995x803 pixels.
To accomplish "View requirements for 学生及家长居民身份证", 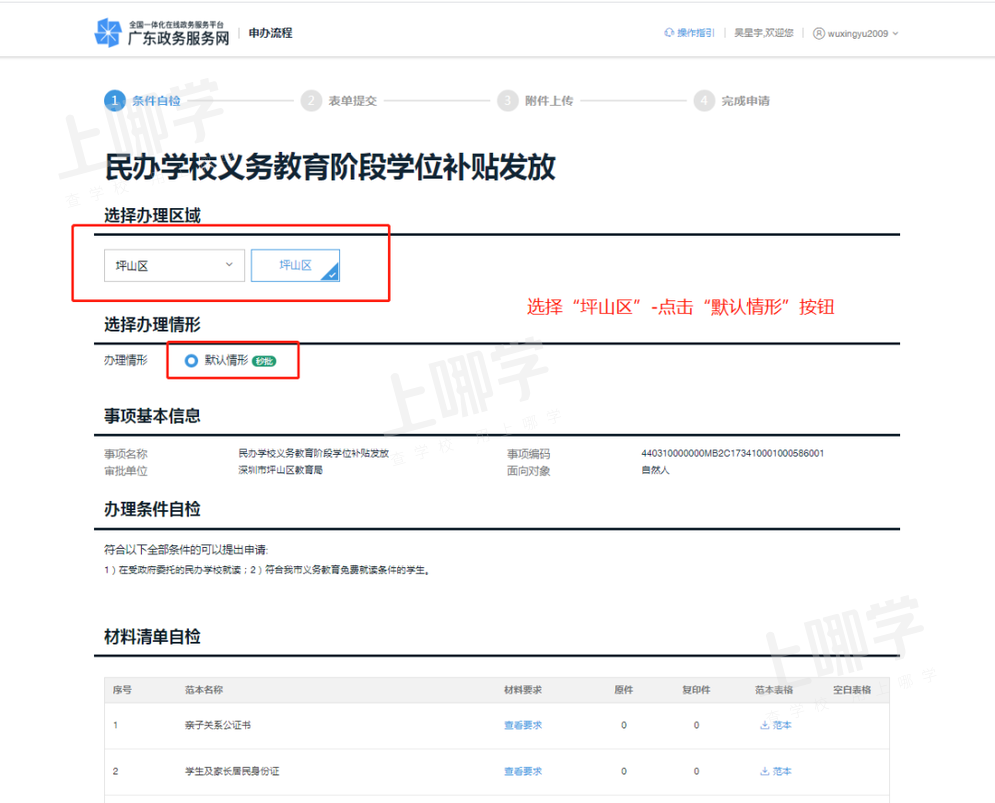I will [523, 771].
